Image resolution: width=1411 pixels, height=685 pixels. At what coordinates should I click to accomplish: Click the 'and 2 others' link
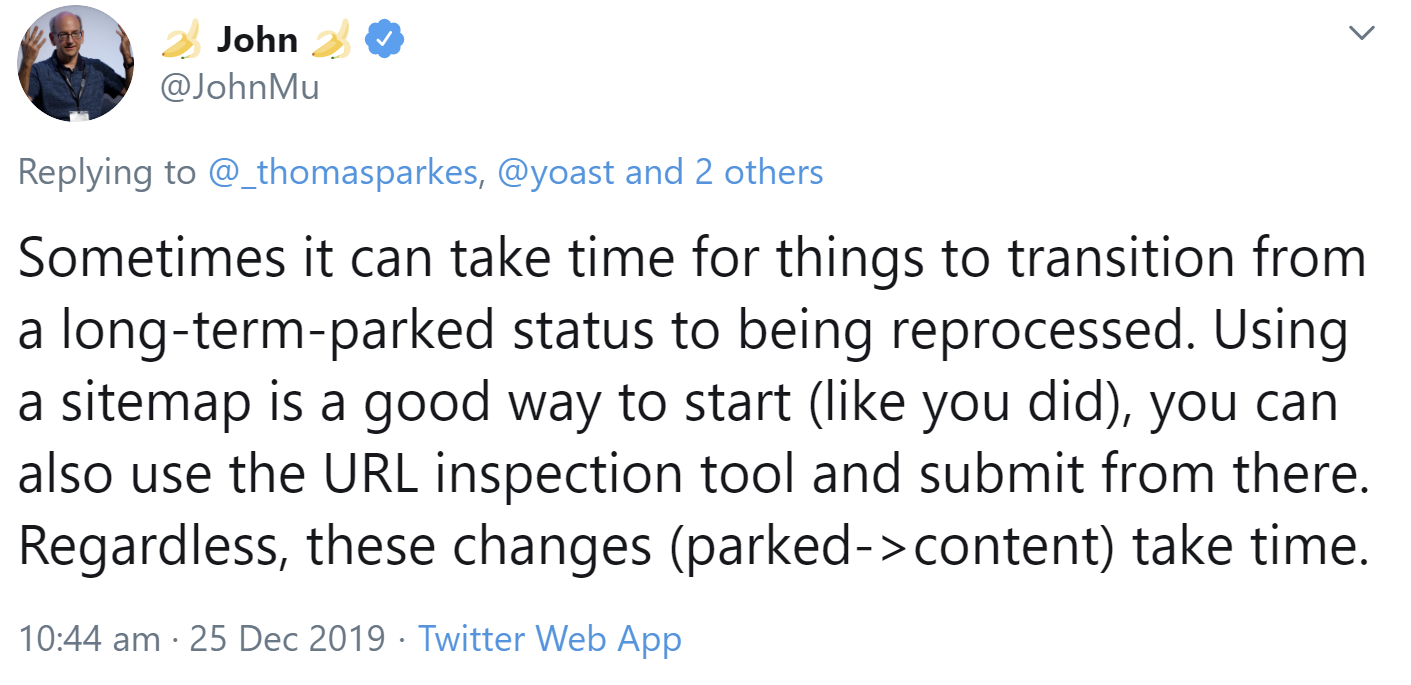click(722, 172)
